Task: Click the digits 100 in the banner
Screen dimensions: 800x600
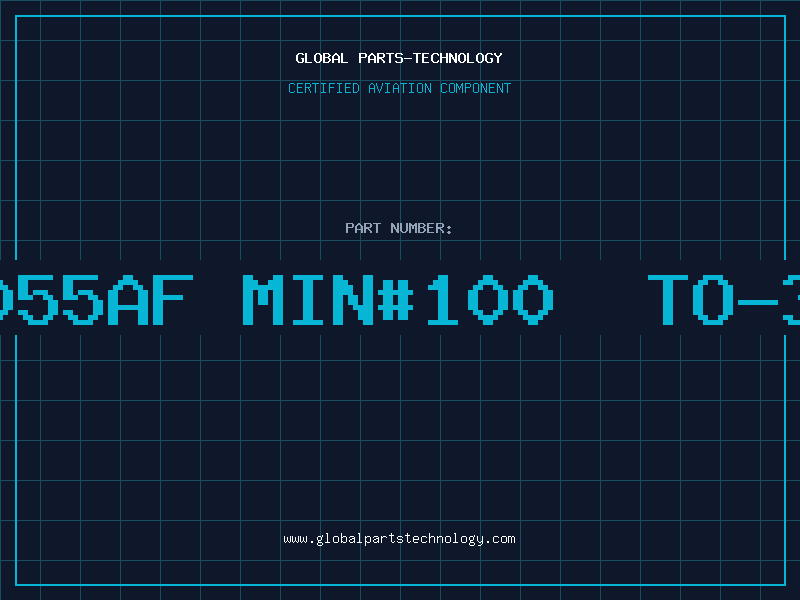Action: coord(491,300)
